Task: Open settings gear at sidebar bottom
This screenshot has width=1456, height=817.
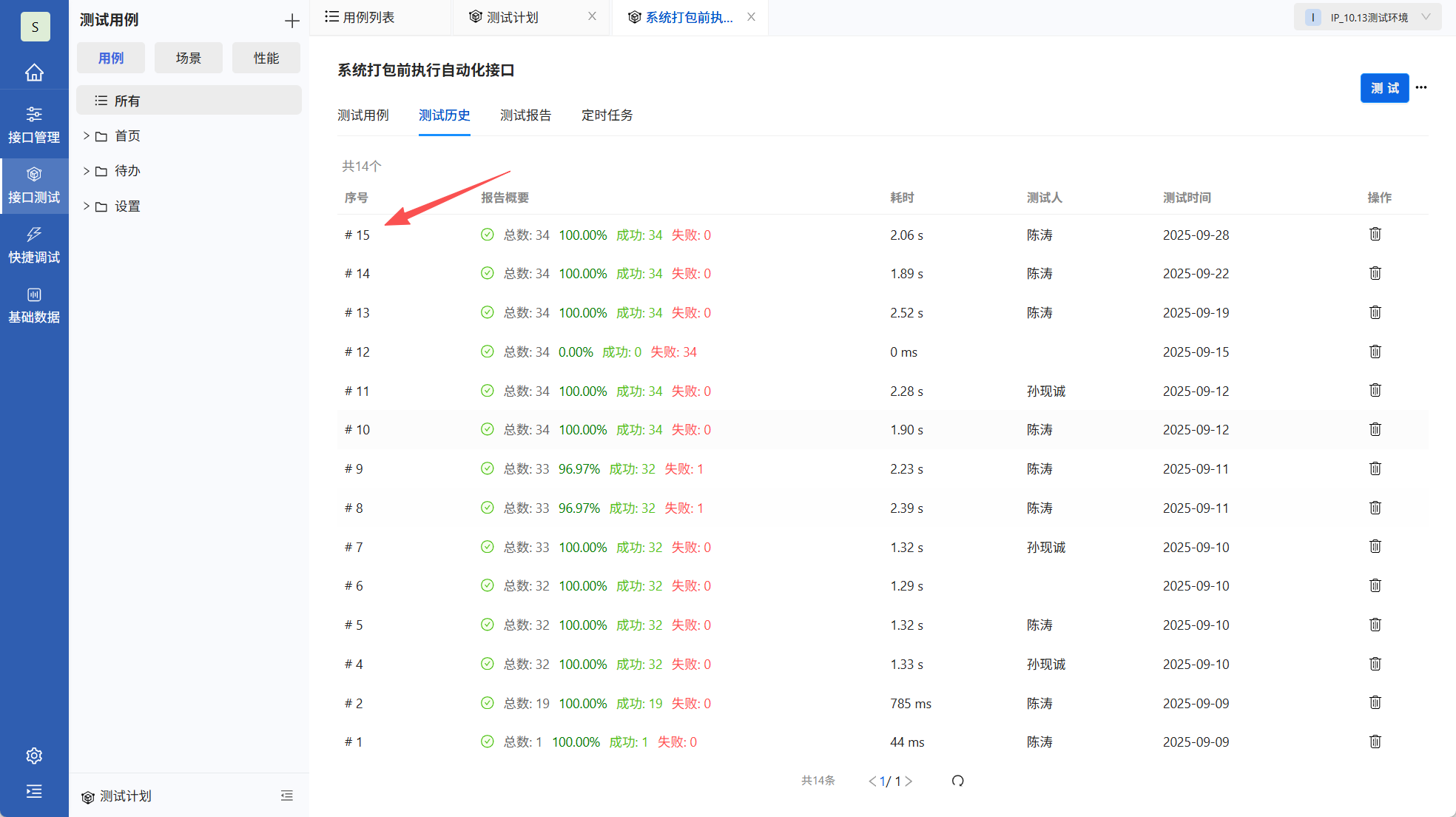Action: [34, 756]
